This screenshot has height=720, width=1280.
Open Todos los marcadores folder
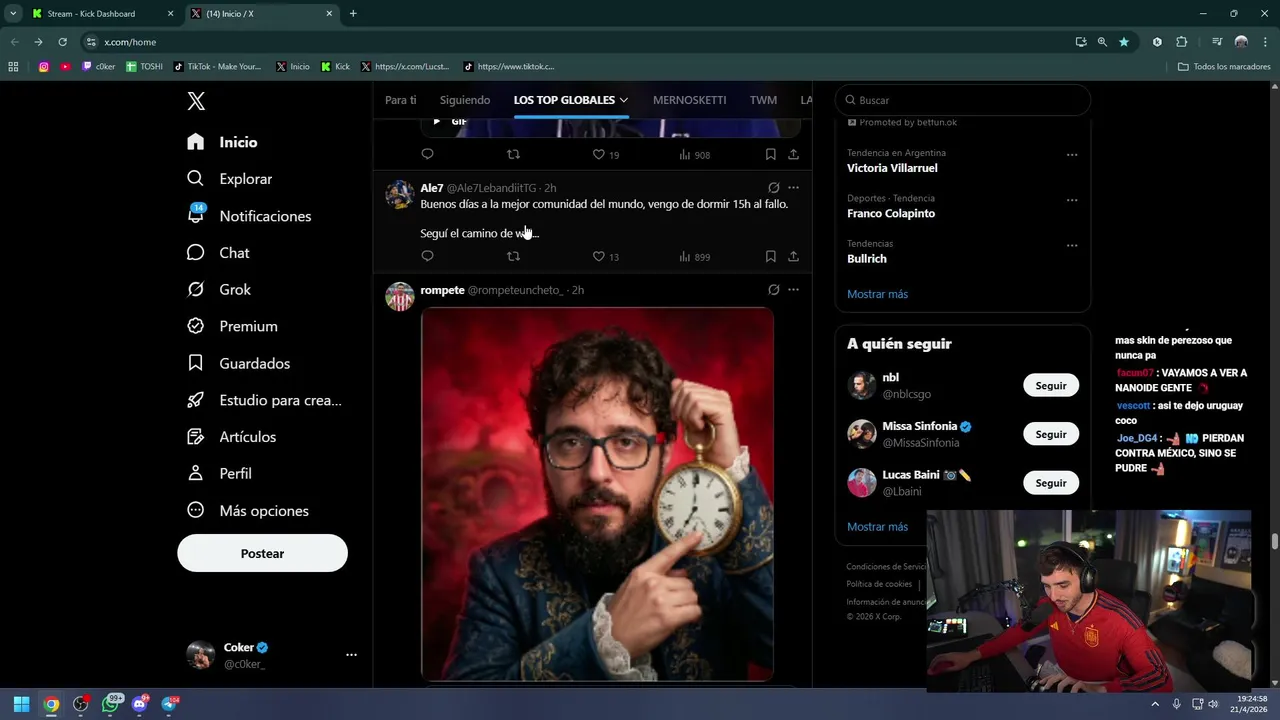click(x=1224, y=67)
